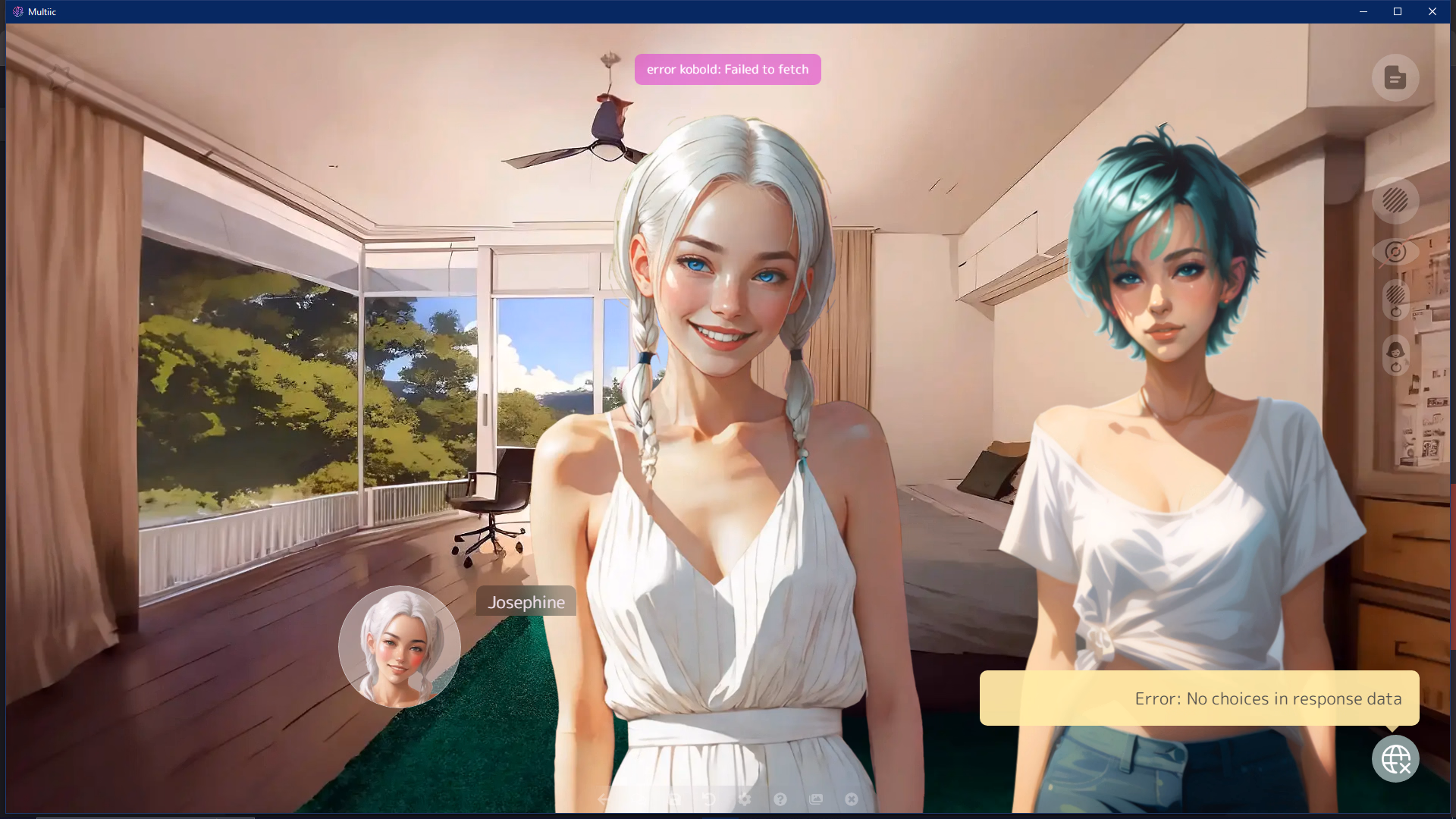The height and width of the screenshot is (819, 1456).
Task: Click the 'No choices in response data' error bubble
Action: coord(1199,698)
